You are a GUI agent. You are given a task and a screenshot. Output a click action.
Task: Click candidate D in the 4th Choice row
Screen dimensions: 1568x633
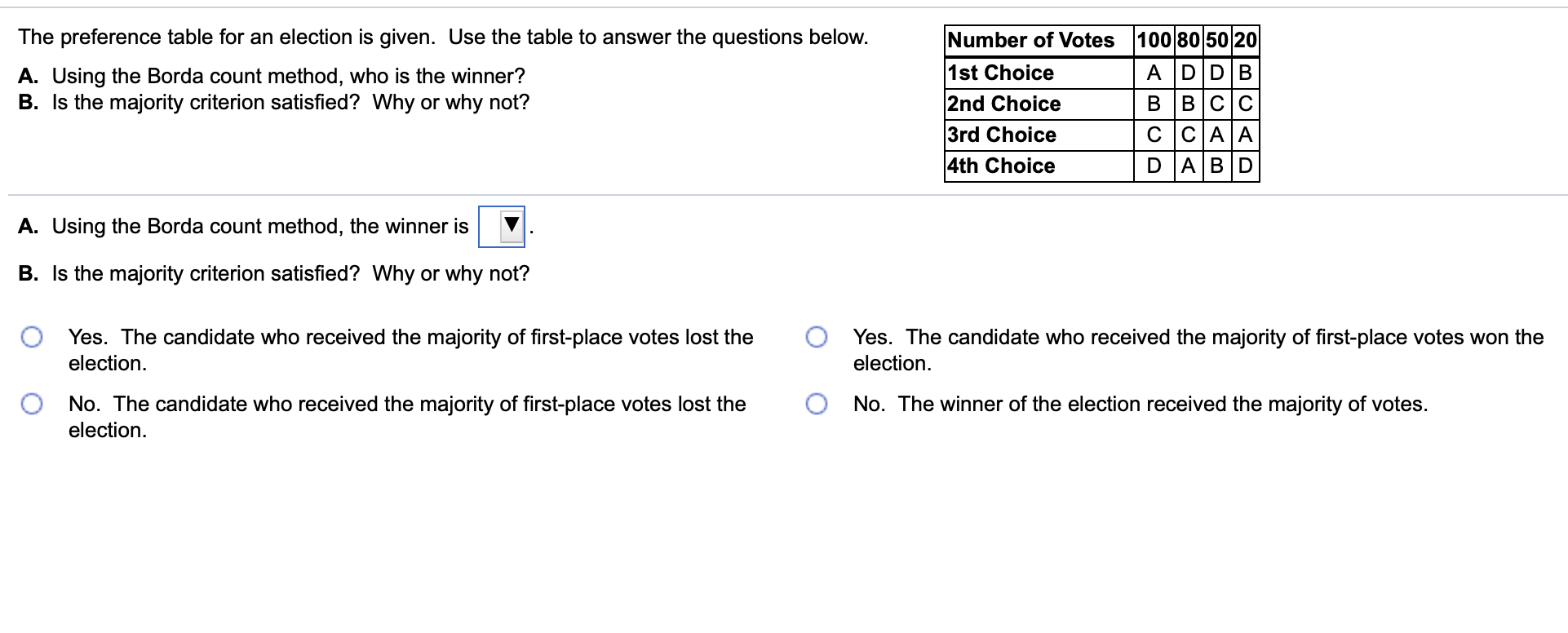(x=1154, y=166)
